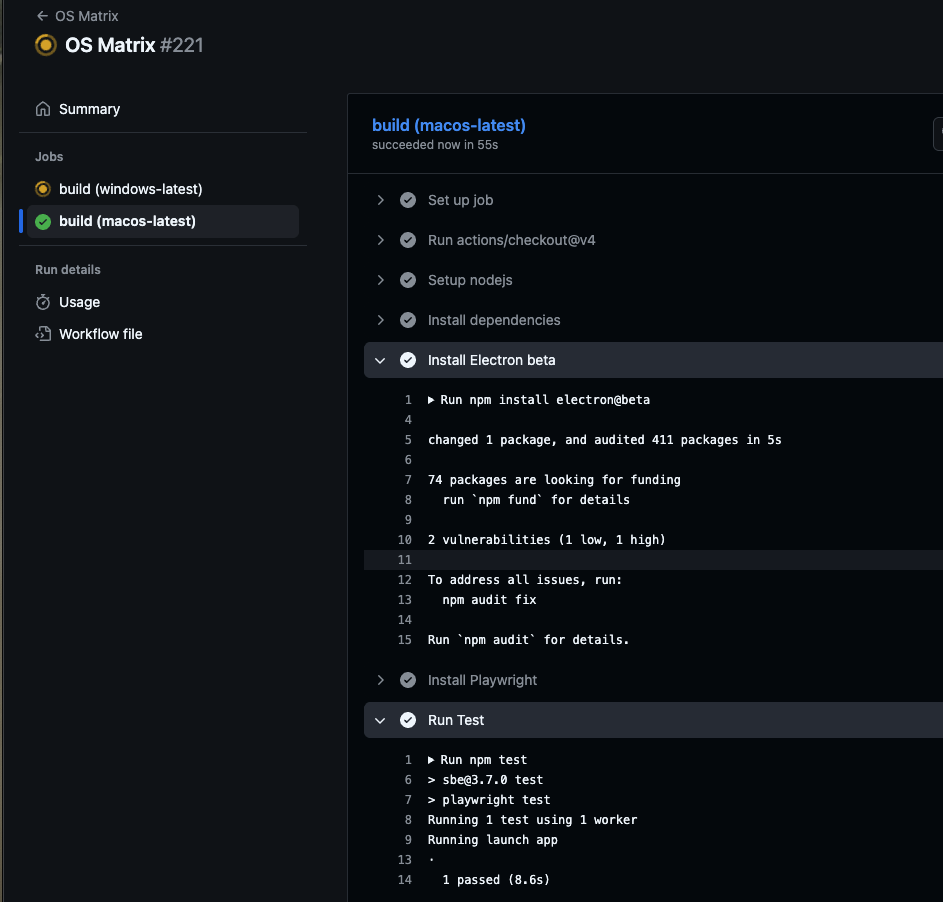Expand the Install dependencies step
Screen dimensions: 943x902
click(x=379, y=320)
